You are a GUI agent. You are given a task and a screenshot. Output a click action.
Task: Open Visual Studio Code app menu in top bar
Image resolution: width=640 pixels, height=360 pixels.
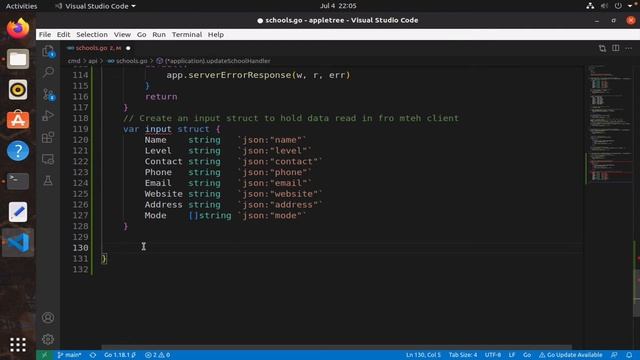(96, 6)
